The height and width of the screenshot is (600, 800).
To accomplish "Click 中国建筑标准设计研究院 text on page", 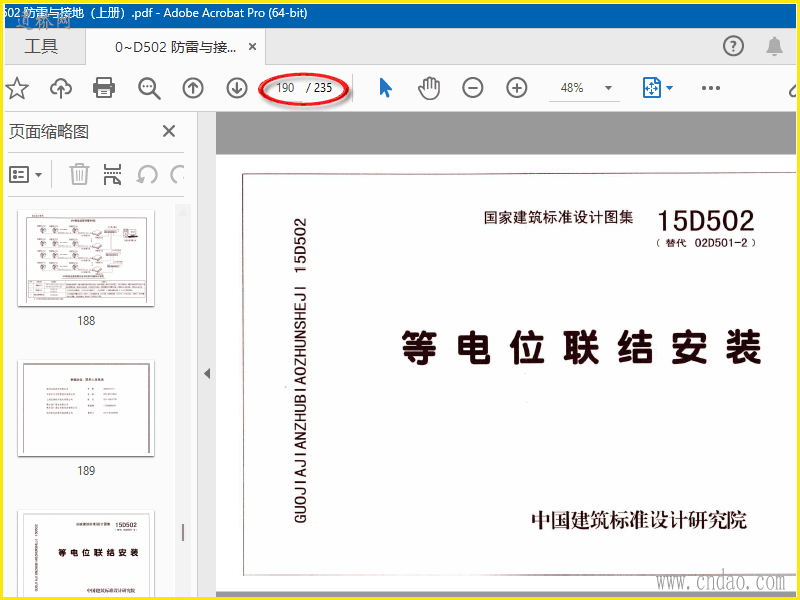I will [639, 520].
